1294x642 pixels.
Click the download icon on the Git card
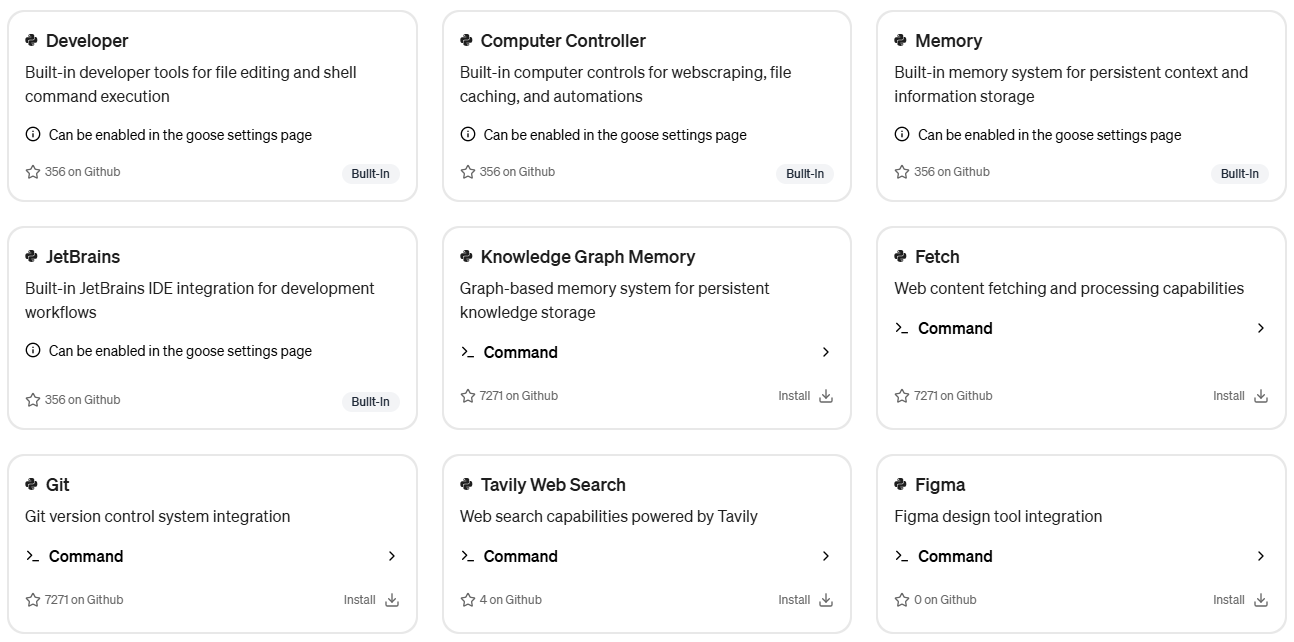pyautogui.click(x=392, y=600)
